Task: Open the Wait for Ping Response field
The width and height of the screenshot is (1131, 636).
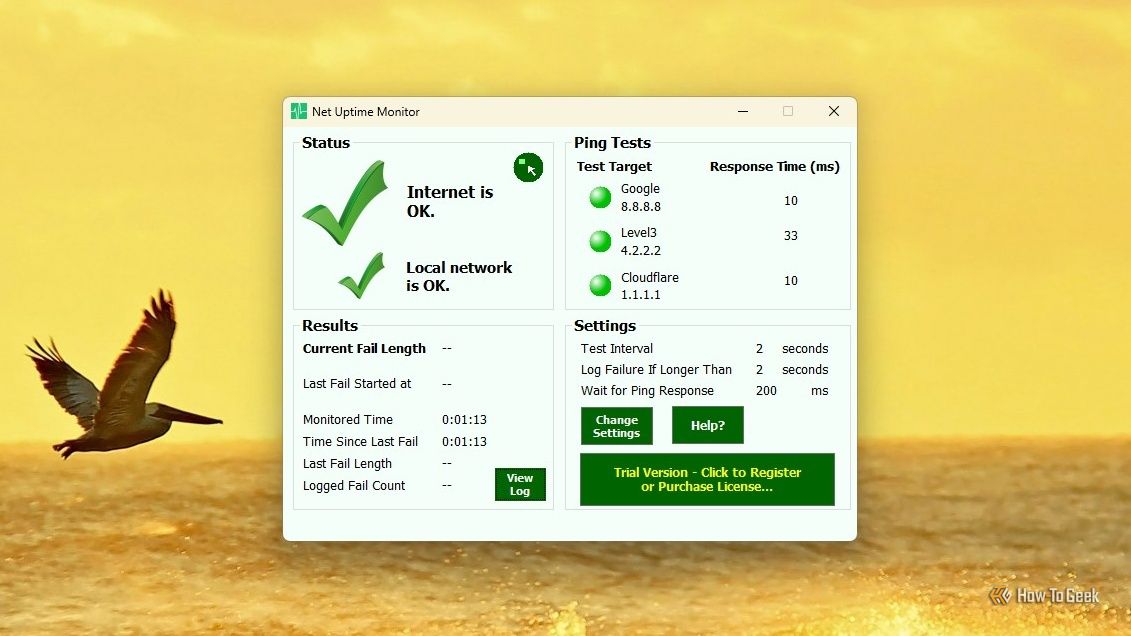Action: click(766, 390)
